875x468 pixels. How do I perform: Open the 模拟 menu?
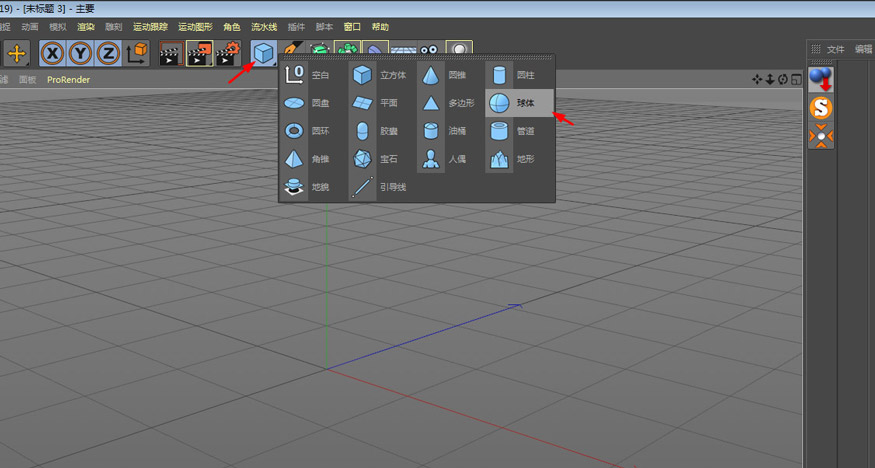(x=58, y=27)
